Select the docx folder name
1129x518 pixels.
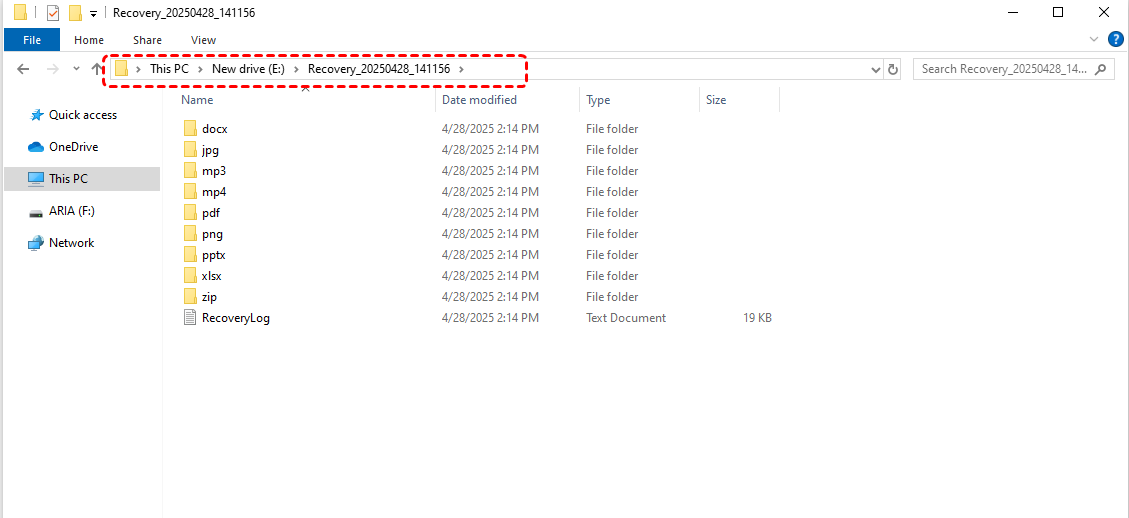tap(215, 129)
